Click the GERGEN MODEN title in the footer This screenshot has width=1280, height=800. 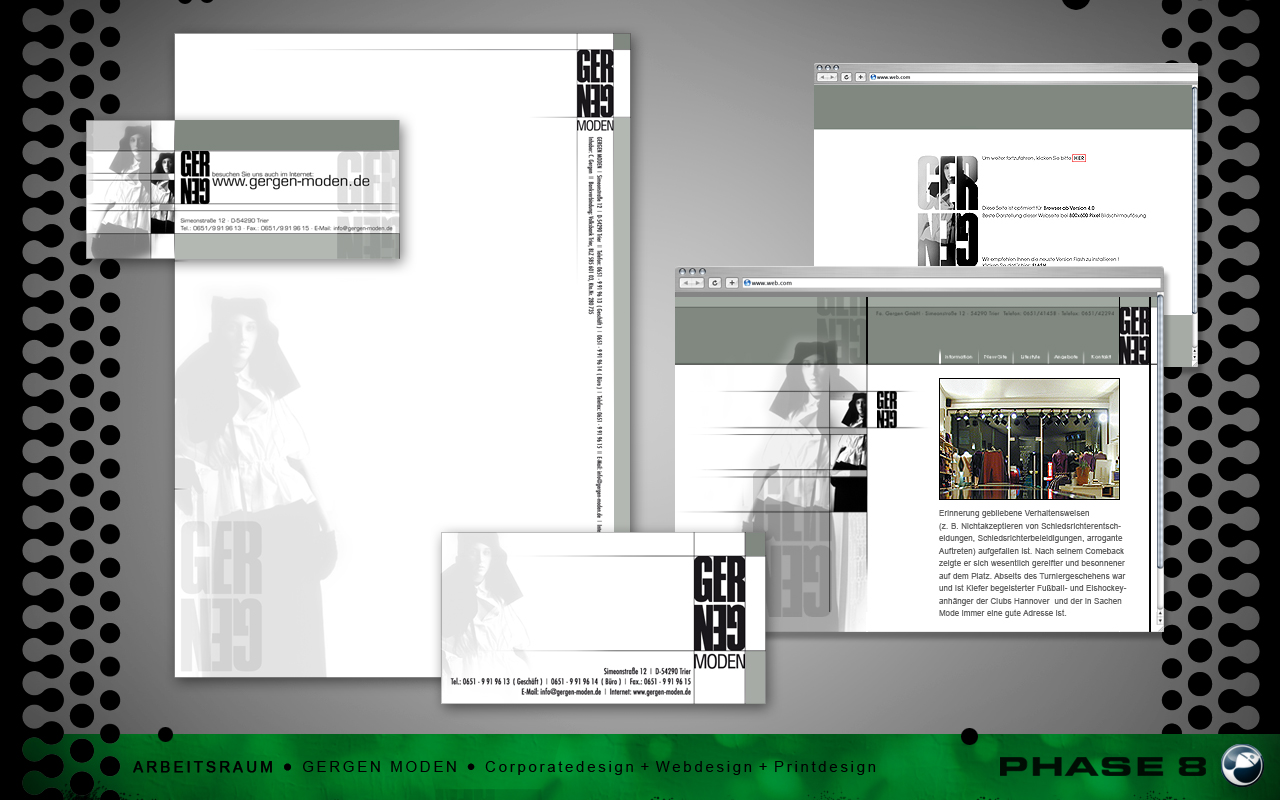381,767
